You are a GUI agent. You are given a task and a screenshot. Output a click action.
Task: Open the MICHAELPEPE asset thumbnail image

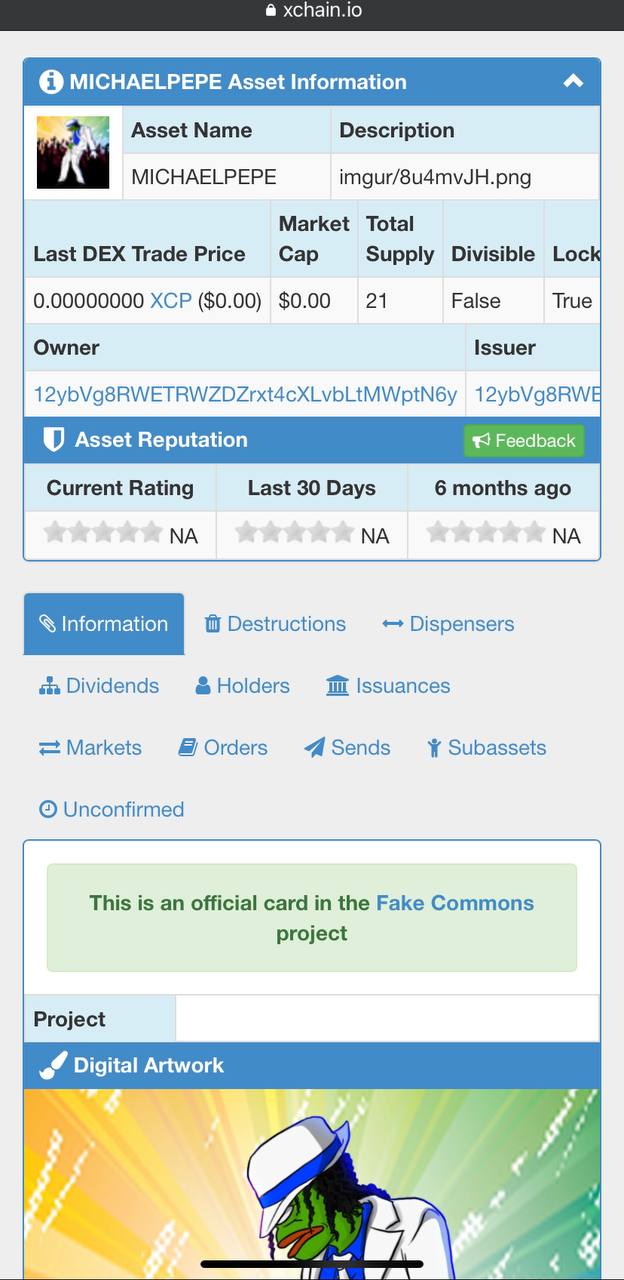coord(73,152)
